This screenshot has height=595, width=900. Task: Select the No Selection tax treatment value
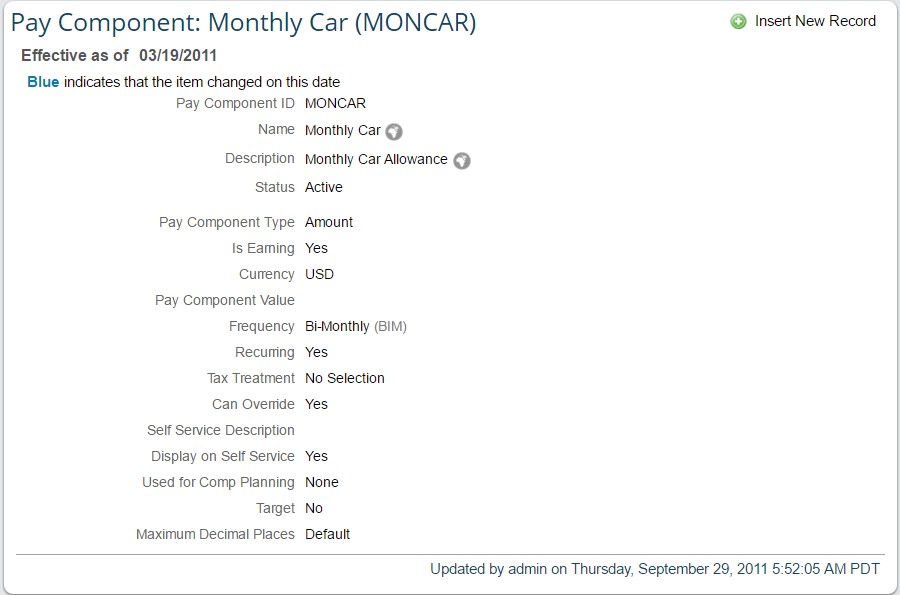345,378
